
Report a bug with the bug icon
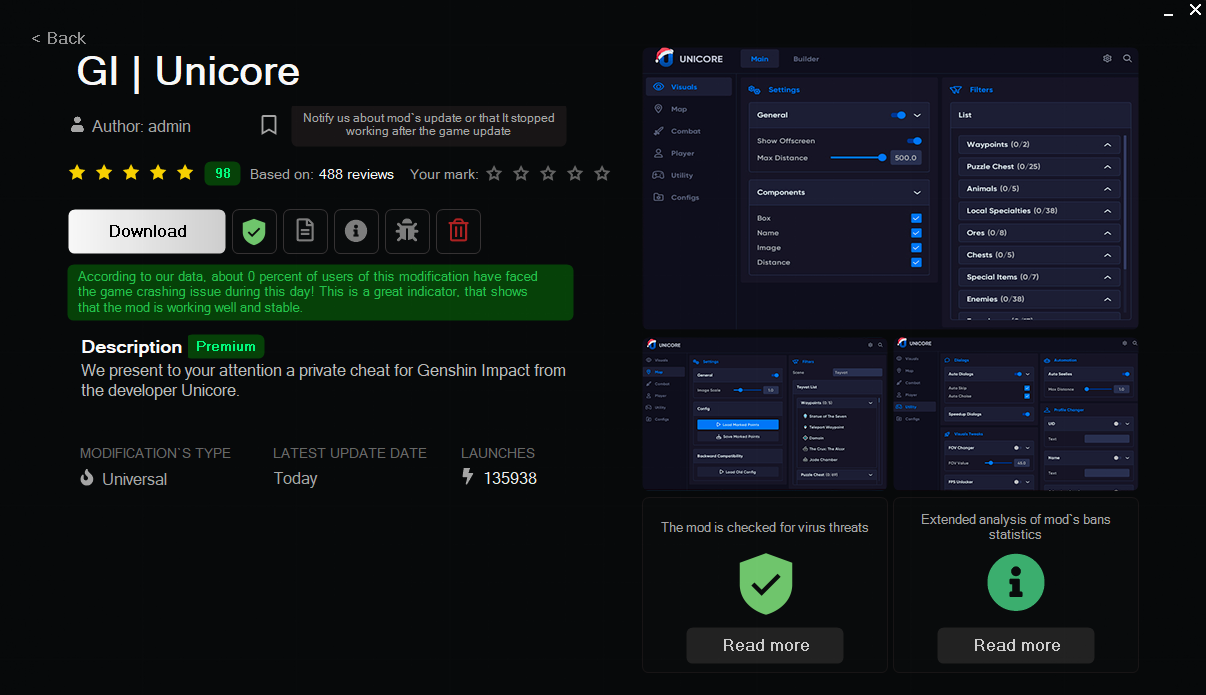click(x=407, y=231)
